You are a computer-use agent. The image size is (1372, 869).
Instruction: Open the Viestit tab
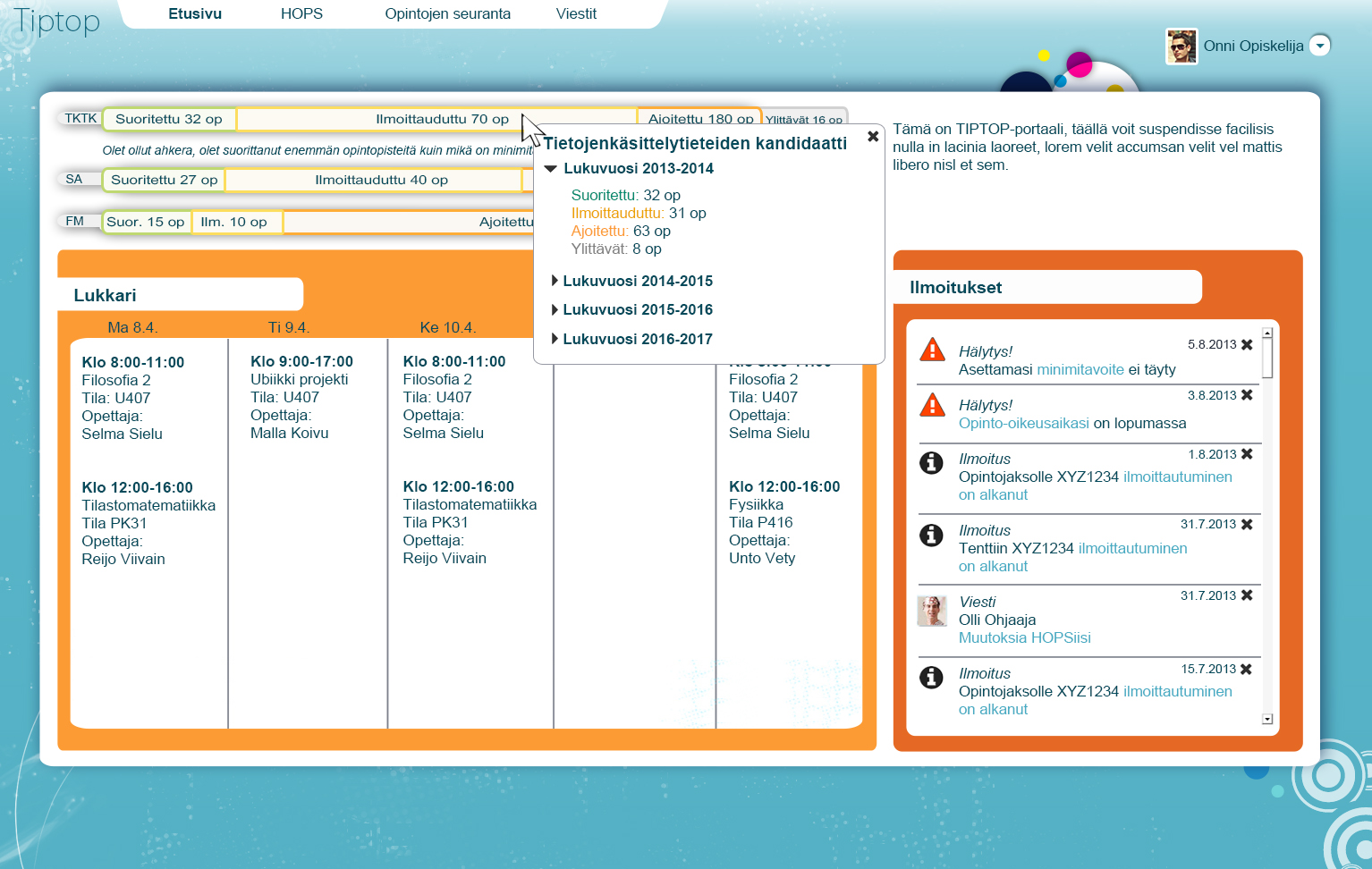[x=576, y=13]
